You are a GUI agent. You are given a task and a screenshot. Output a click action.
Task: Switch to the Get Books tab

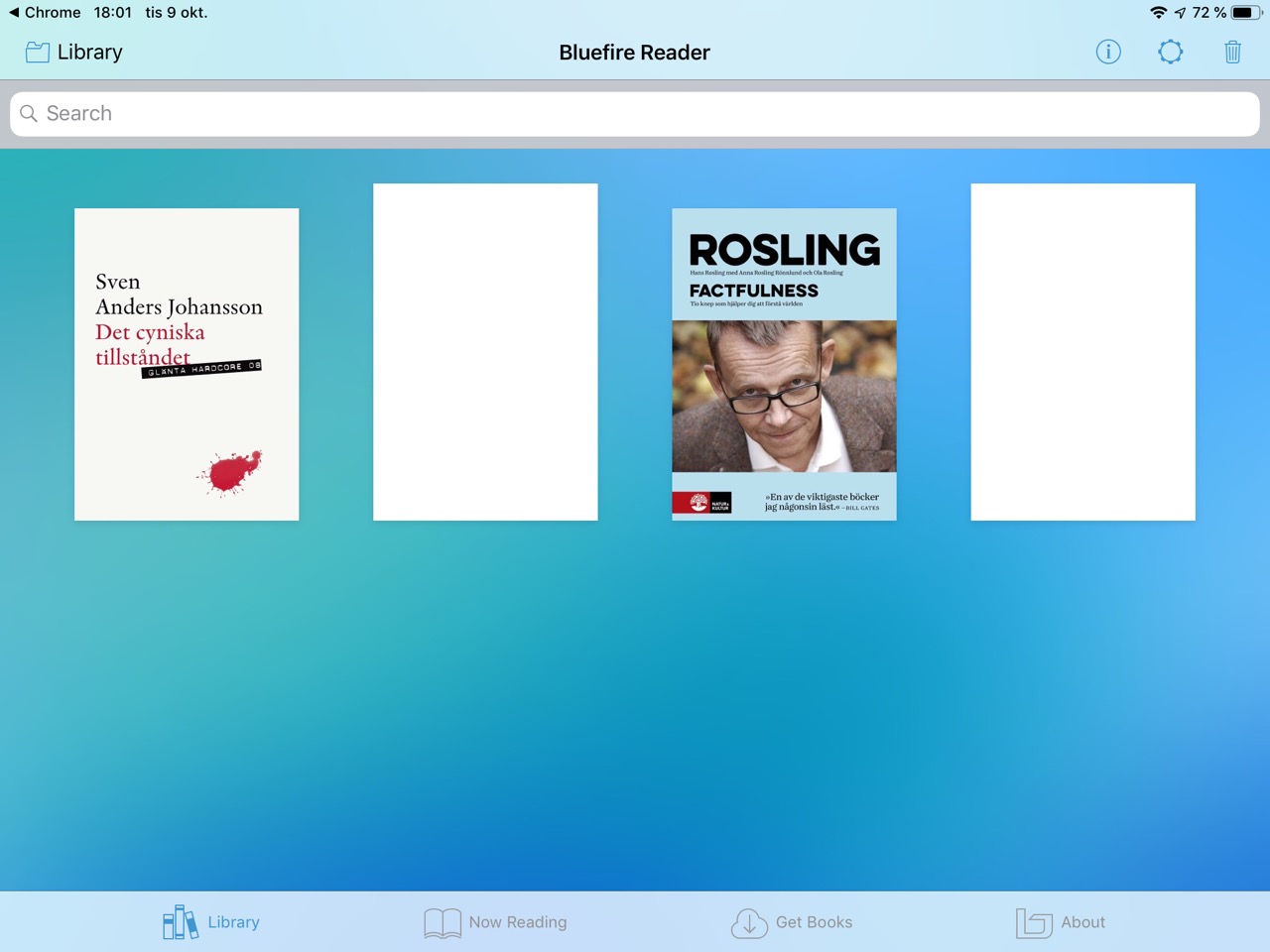tap(814, 922)
